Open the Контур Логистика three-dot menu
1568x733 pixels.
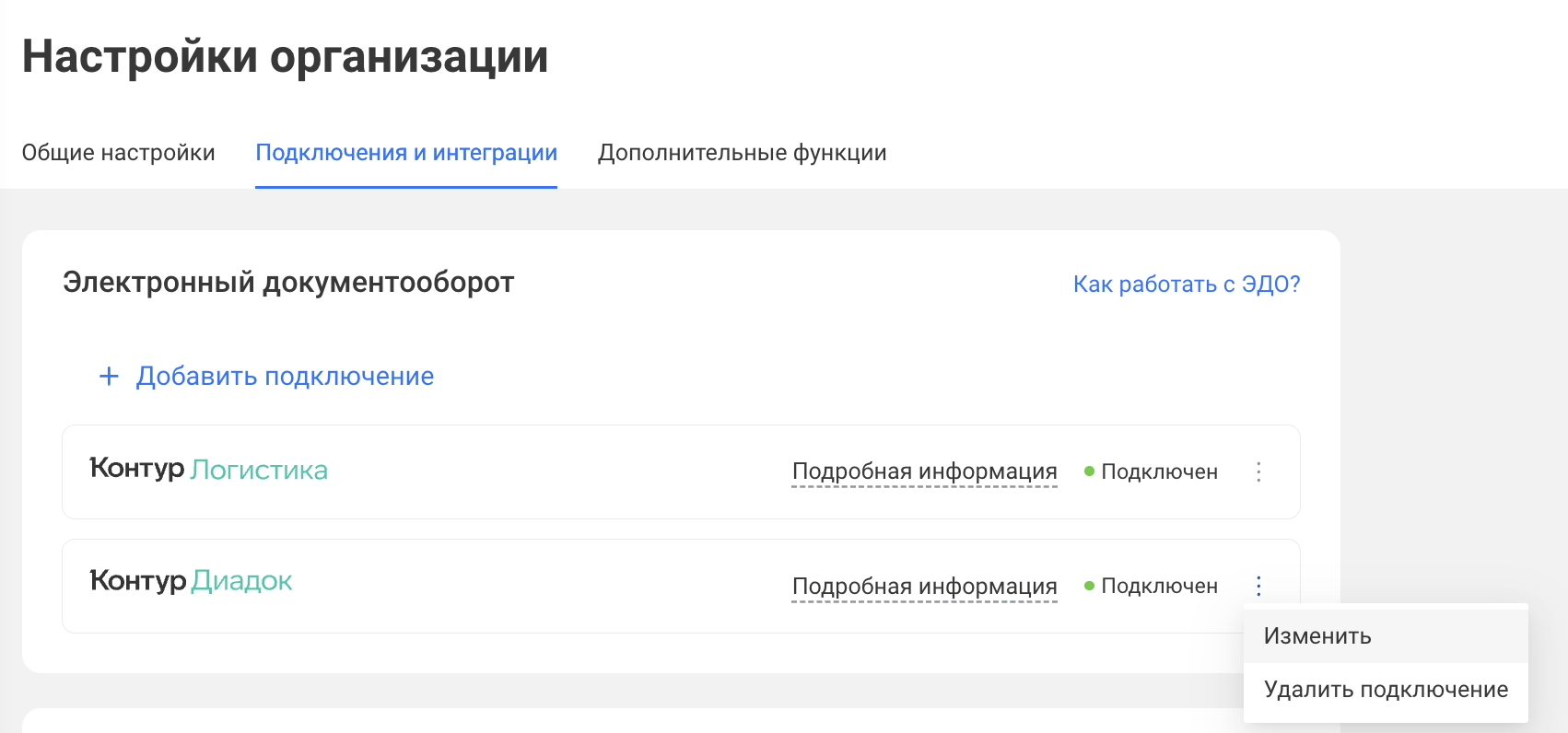coord(1258,472)
